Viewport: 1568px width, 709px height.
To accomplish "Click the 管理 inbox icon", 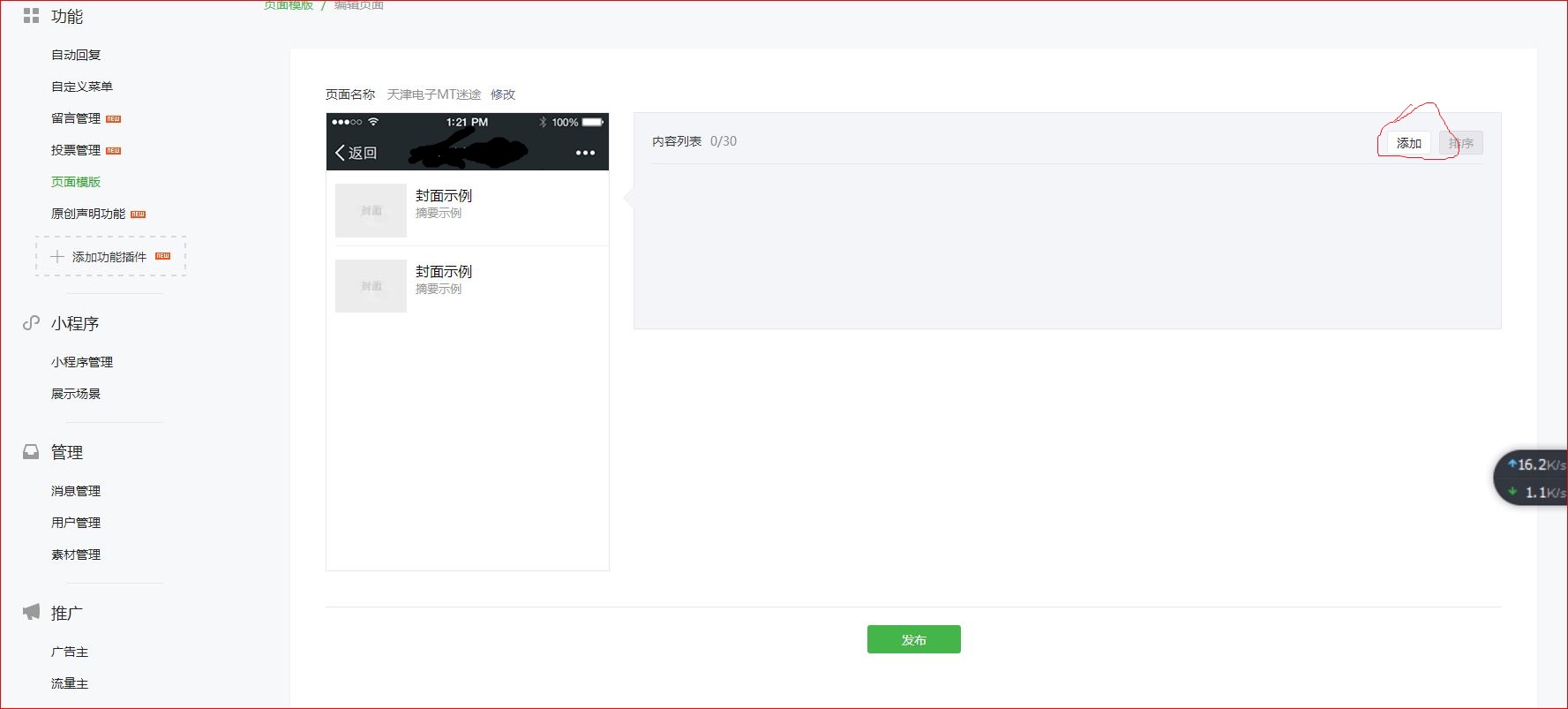I will [x=31, y=452].
